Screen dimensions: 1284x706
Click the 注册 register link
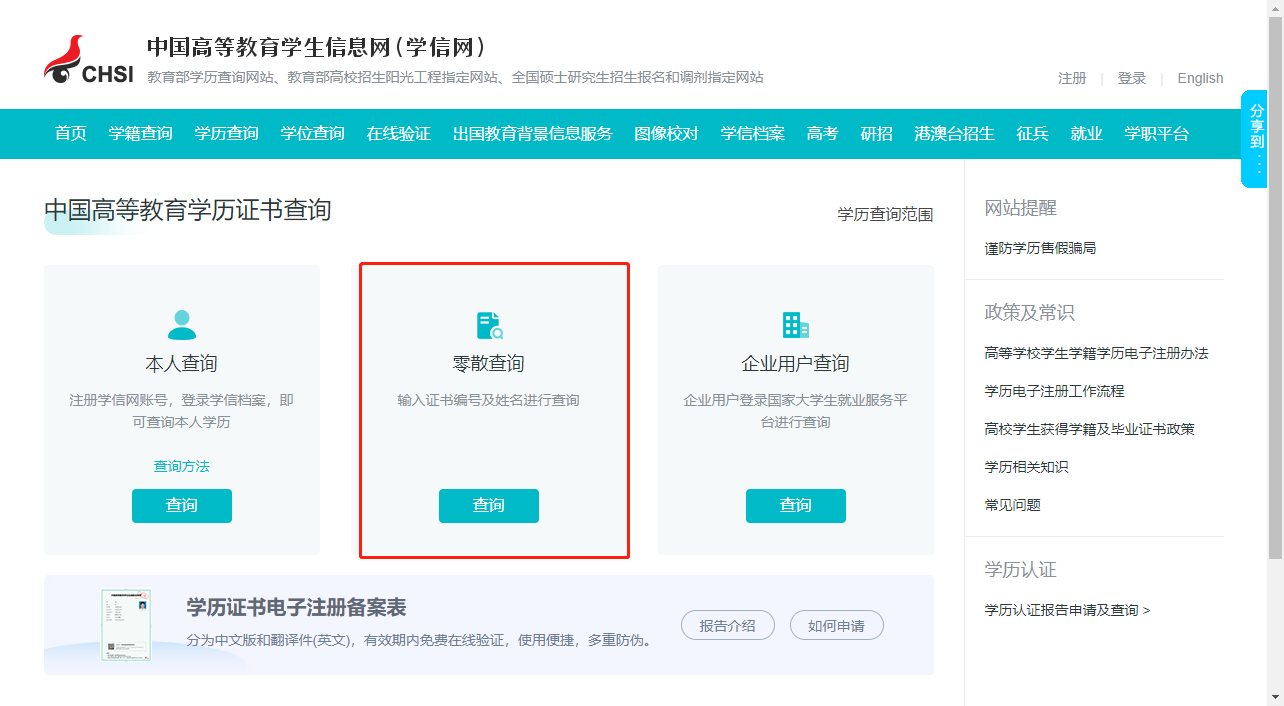pyautogui.click(x=1072, y=78)
